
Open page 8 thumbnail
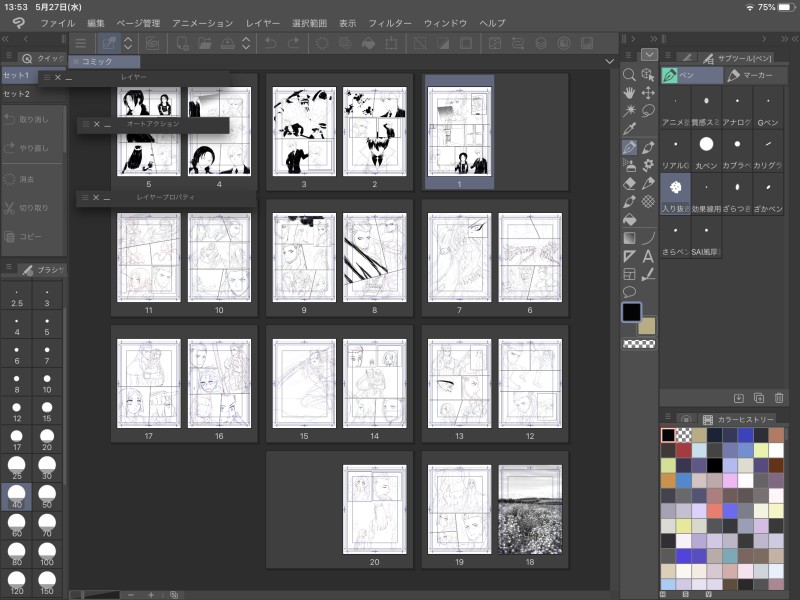pos(374,257)
